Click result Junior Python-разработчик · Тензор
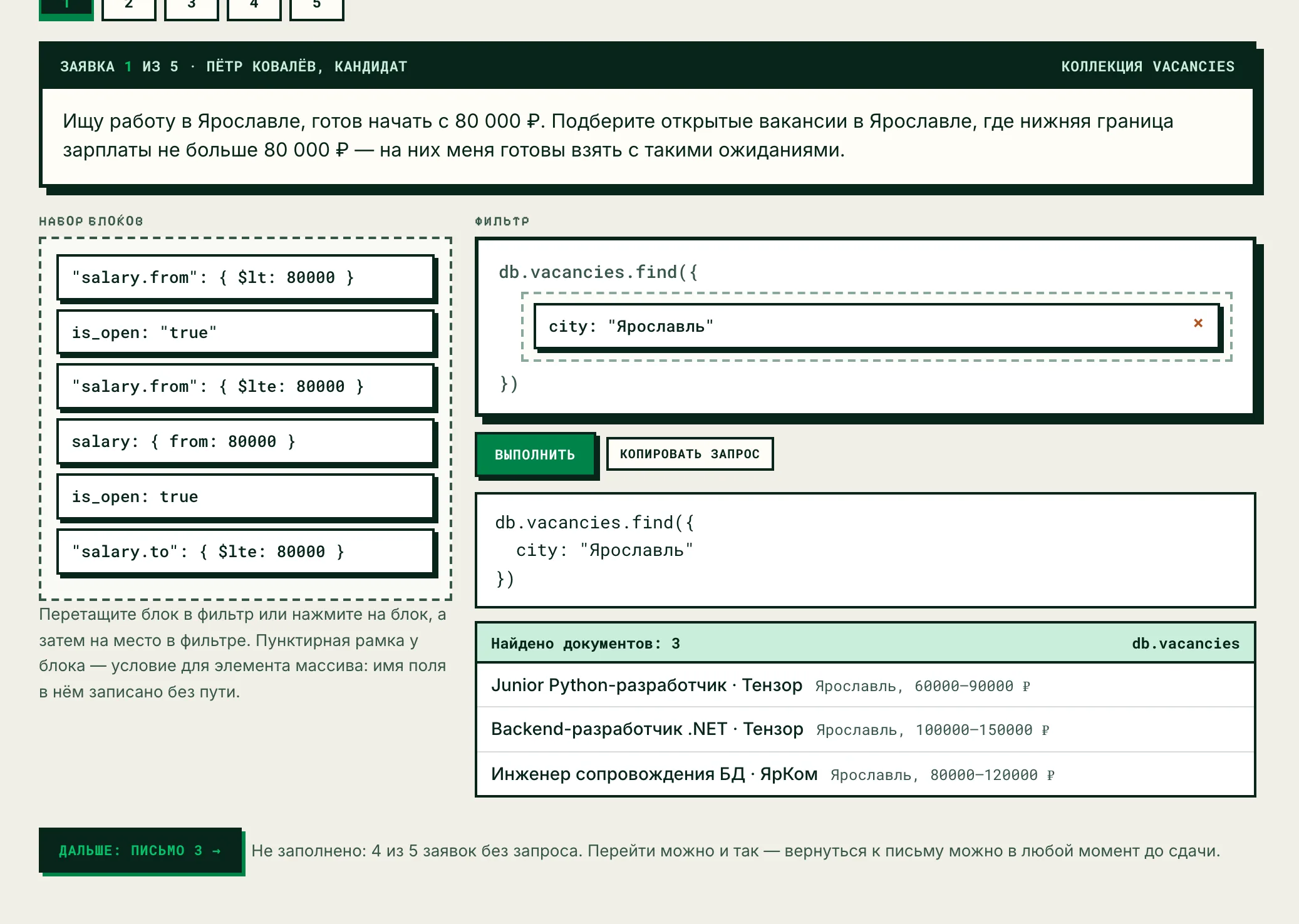 pyautogui.click(x=866, y=685)
